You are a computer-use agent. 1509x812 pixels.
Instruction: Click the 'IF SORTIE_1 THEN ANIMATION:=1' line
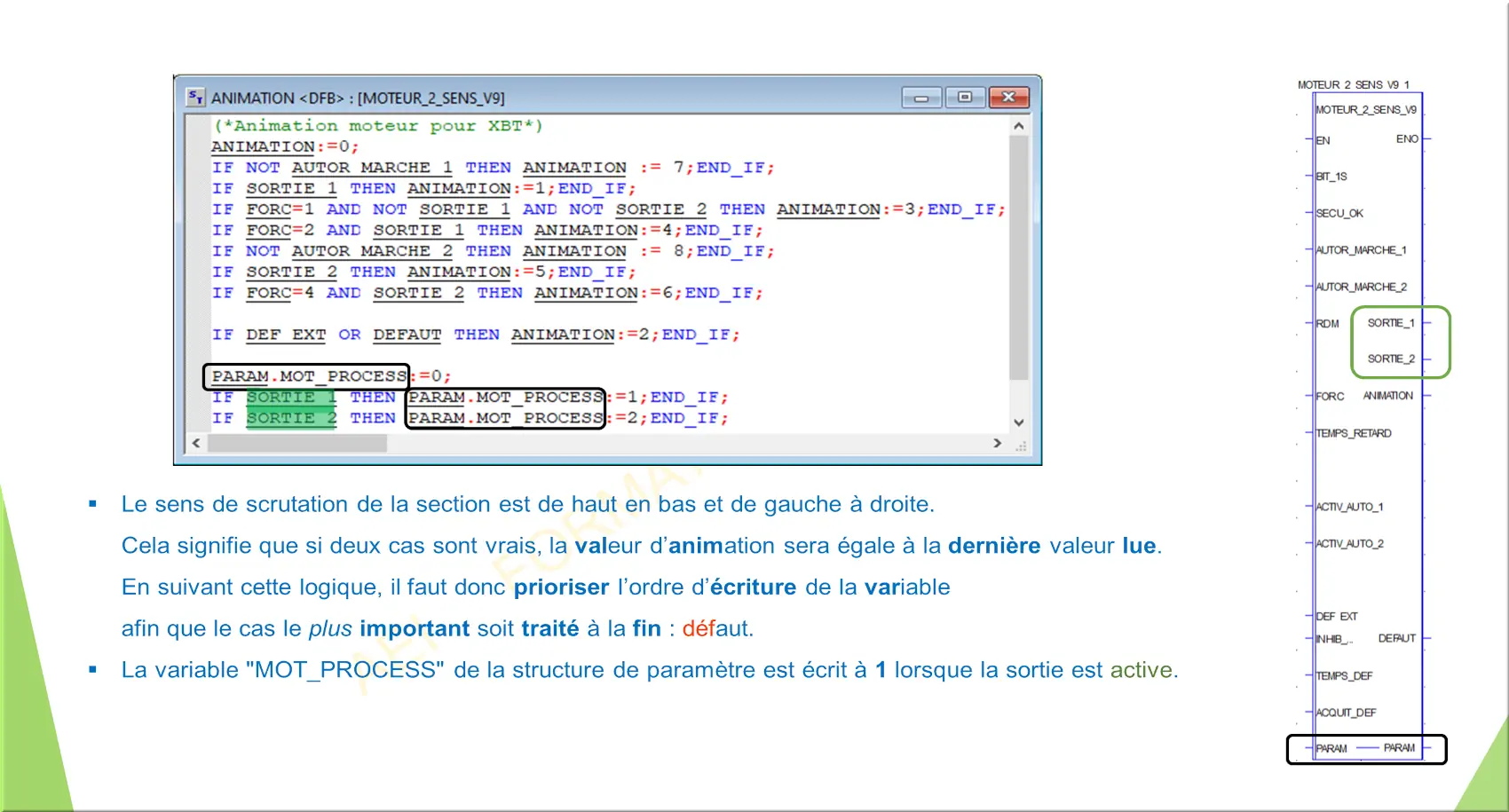[x=423, y=188]
